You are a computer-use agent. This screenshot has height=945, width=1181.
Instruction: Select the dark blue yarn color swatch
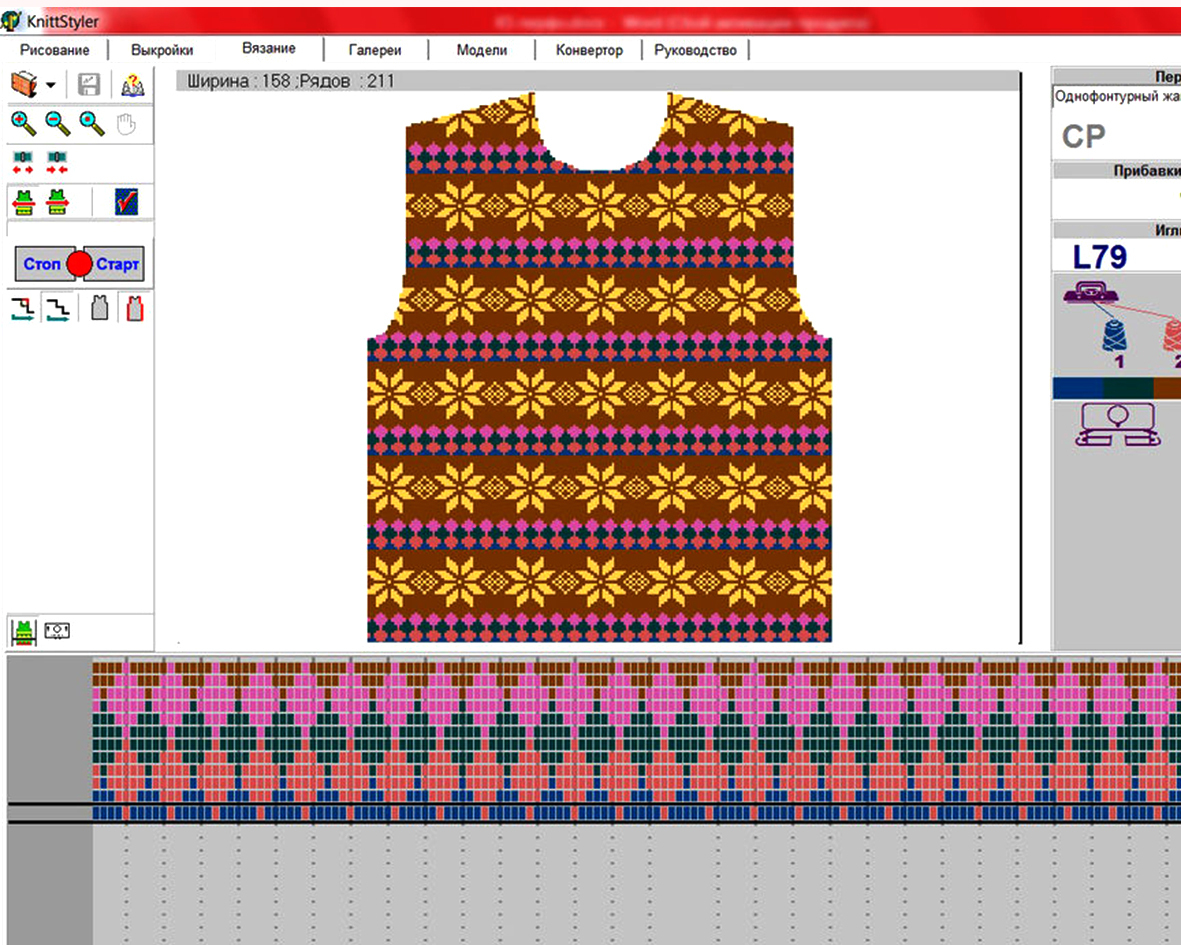click(x=1078, y=388)
